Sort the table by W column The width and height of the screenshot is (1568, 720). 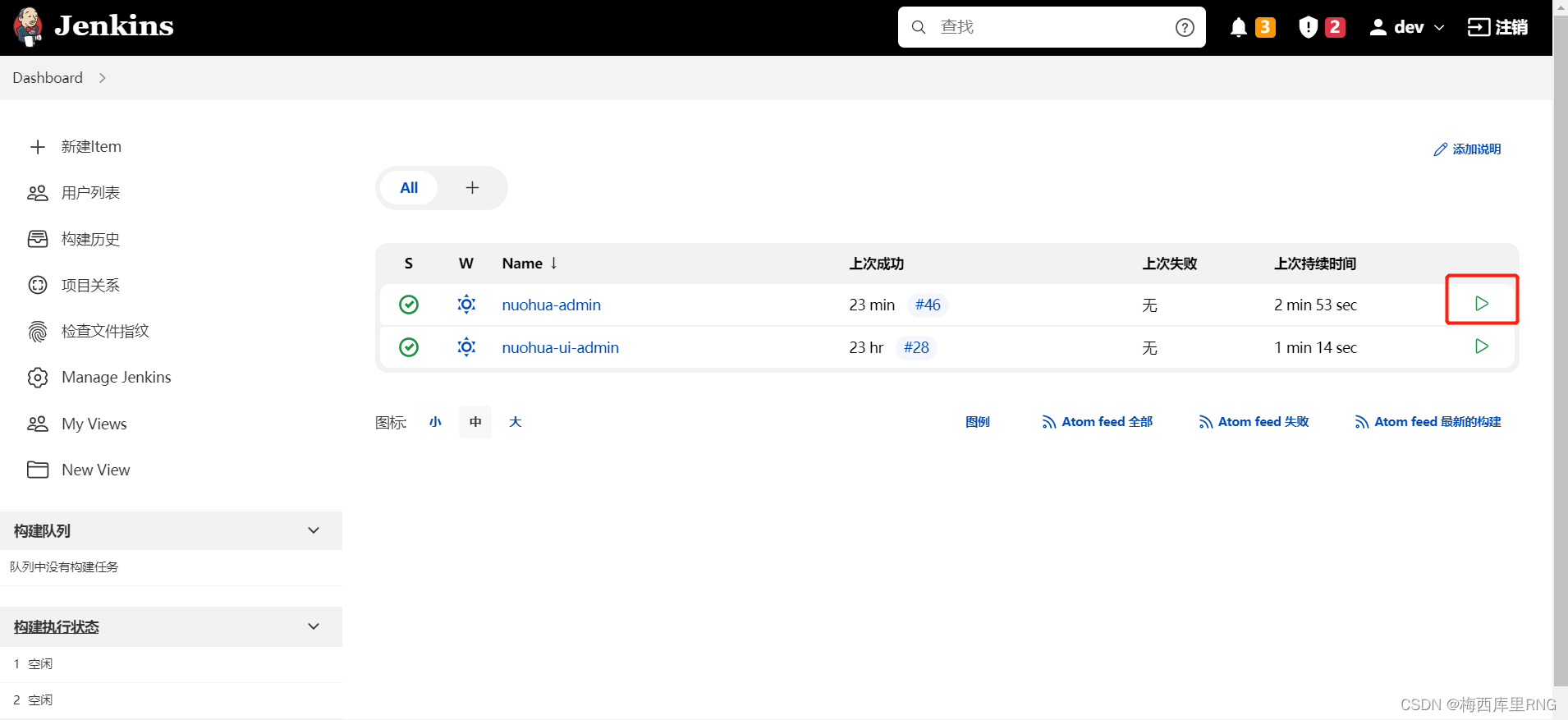(466, 264)
